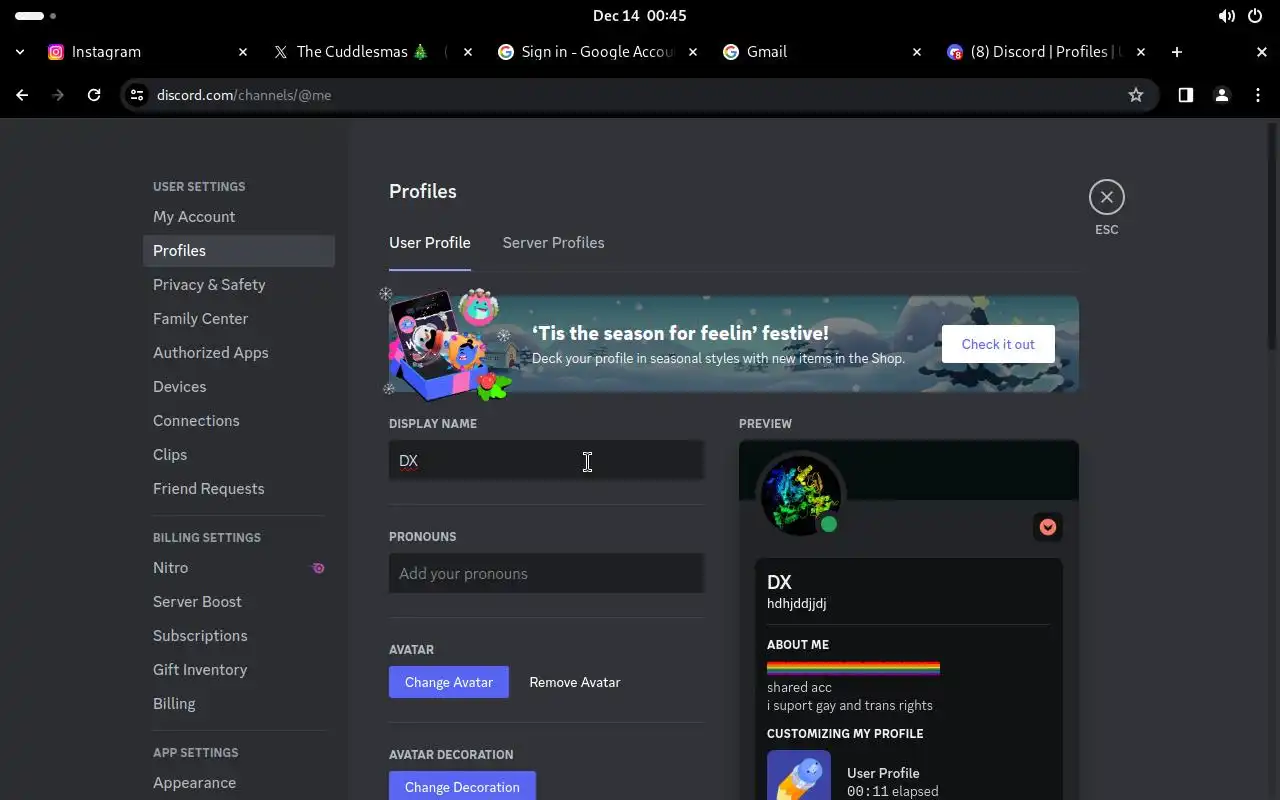
Task: Click the Check it out button
Action: 998,344
